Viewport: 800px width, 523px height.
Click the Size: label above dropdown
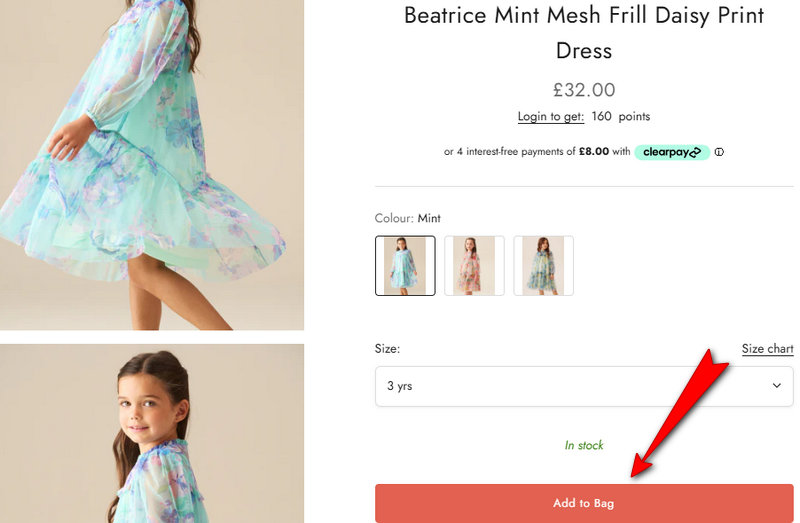point(387,349)
